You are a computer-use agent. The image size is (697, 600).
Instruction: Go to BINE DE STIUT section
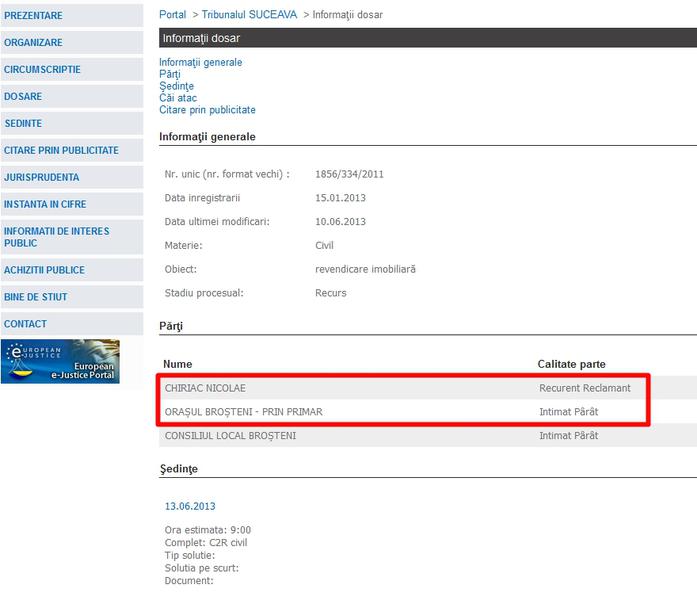pos(37,297)
